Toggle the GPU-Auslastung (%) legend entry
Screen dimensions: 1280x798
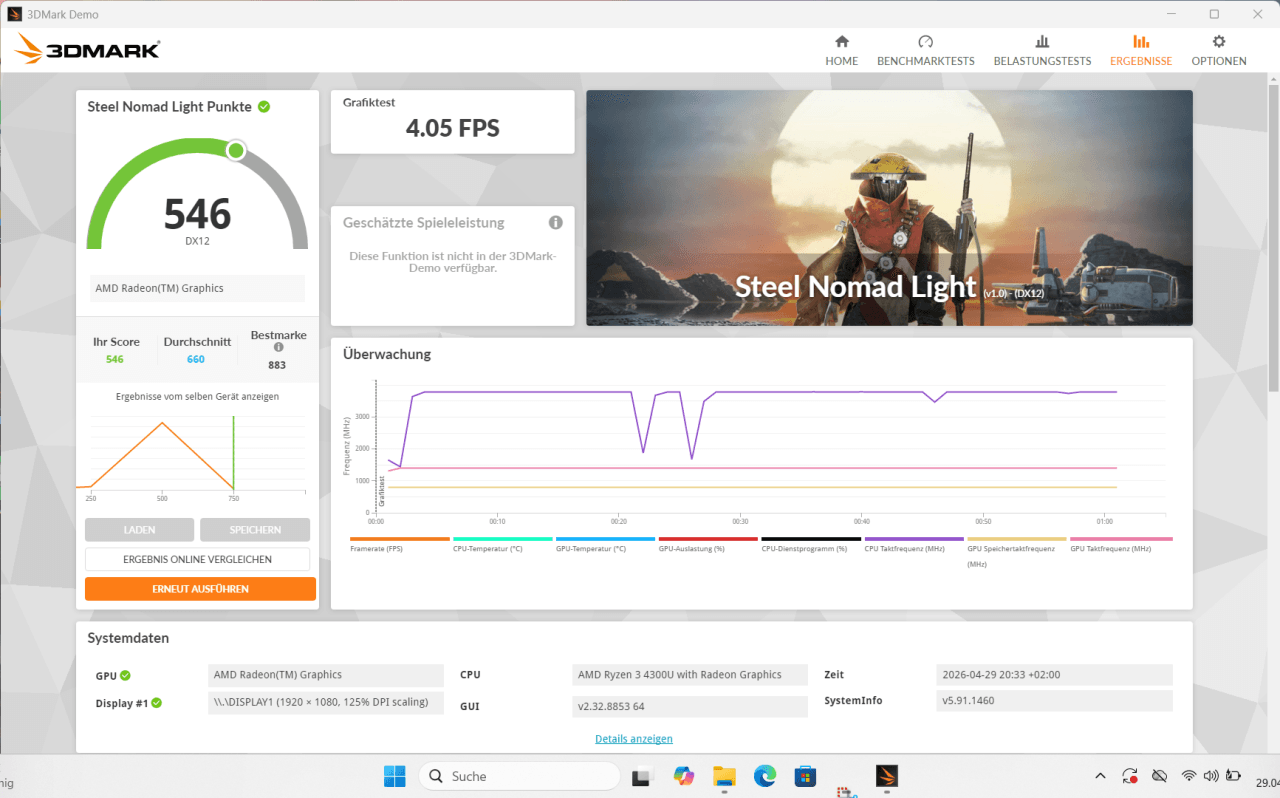pos(694,545)
